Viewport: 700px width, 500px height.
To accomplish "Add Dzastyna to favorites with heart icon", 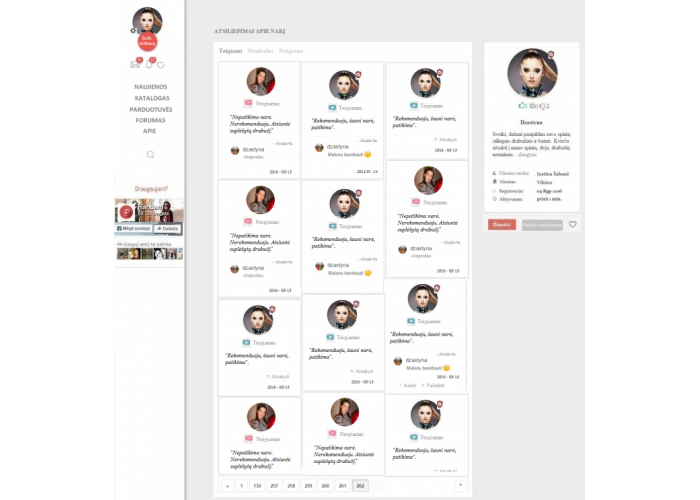I will point(572,225).
